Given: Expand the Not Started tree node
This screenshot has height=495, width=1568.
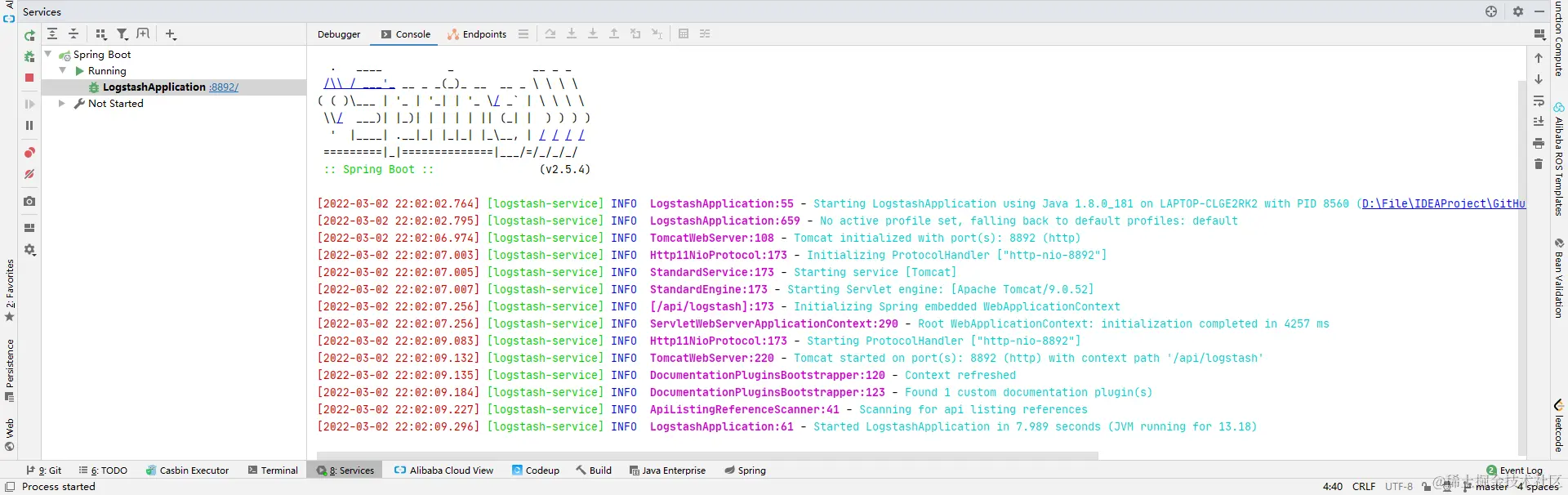Looking at the screenshot, I should coord(62,104).
